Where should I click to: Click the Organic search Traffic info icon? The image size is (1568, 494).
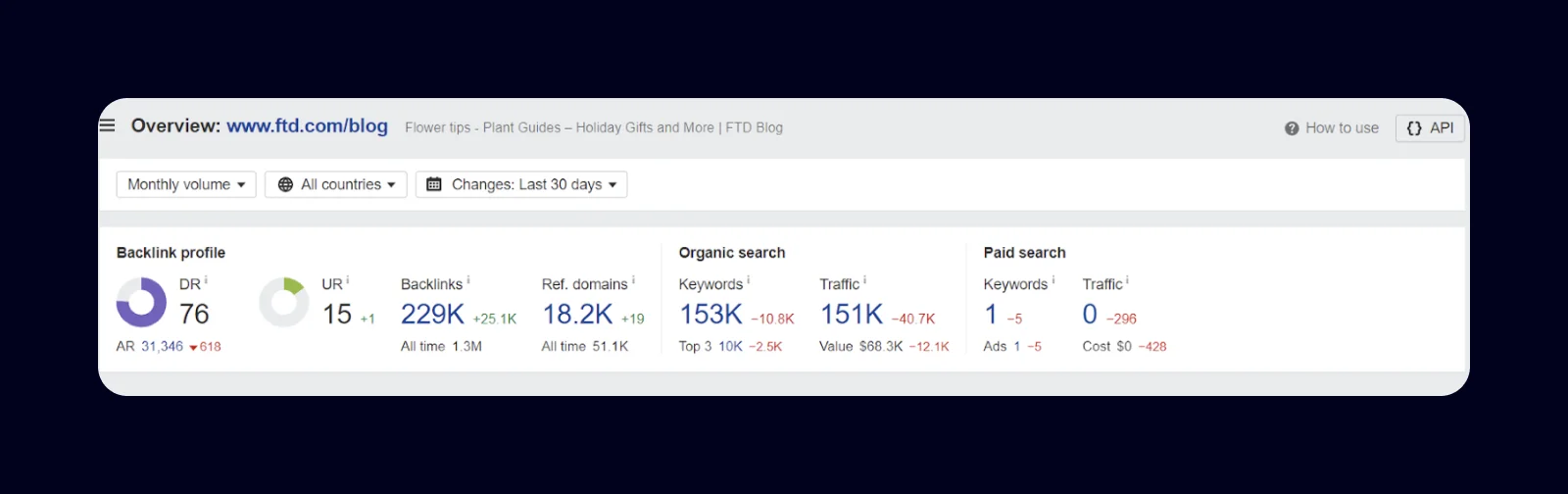click(864, 280)
